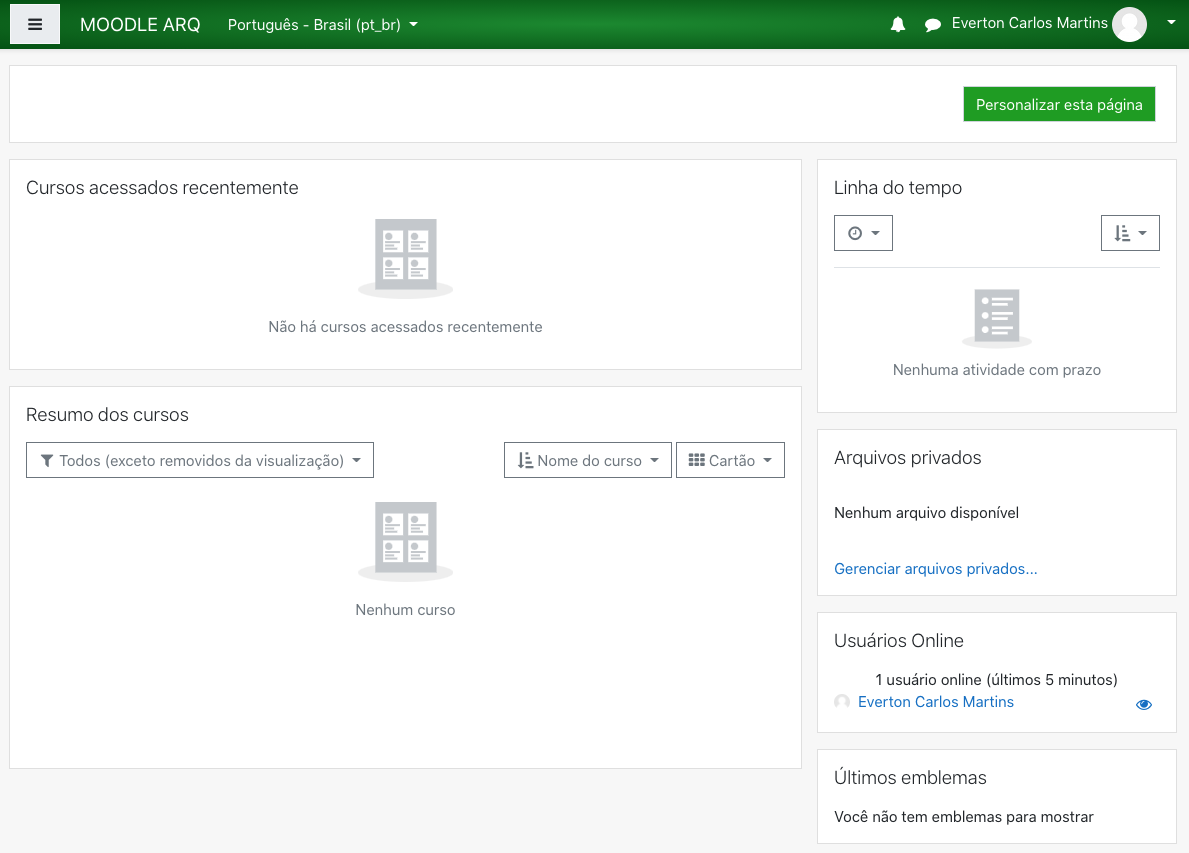This screenshot has width=1189, height=853.
Task: Click Everton Carlos Martins name in header
Action: coord(1029,24)
